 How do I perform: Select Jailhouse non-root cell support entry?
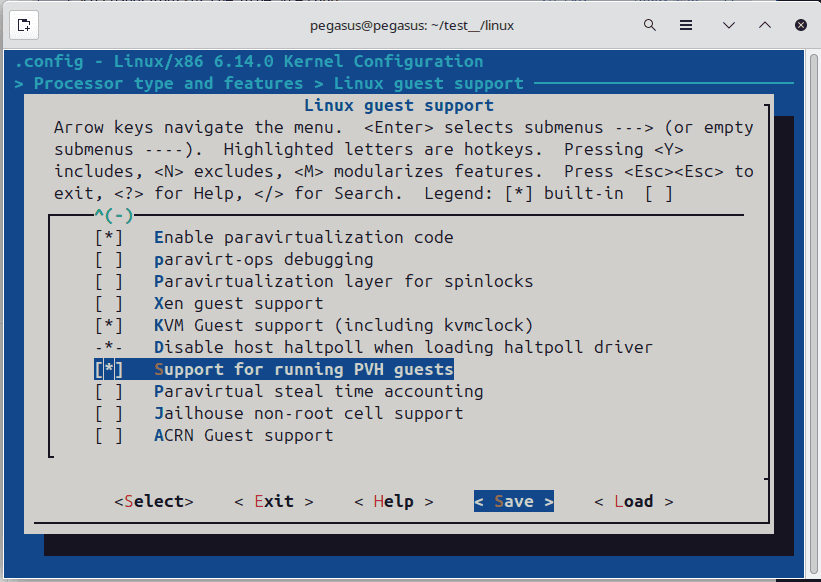coord(308,413)
